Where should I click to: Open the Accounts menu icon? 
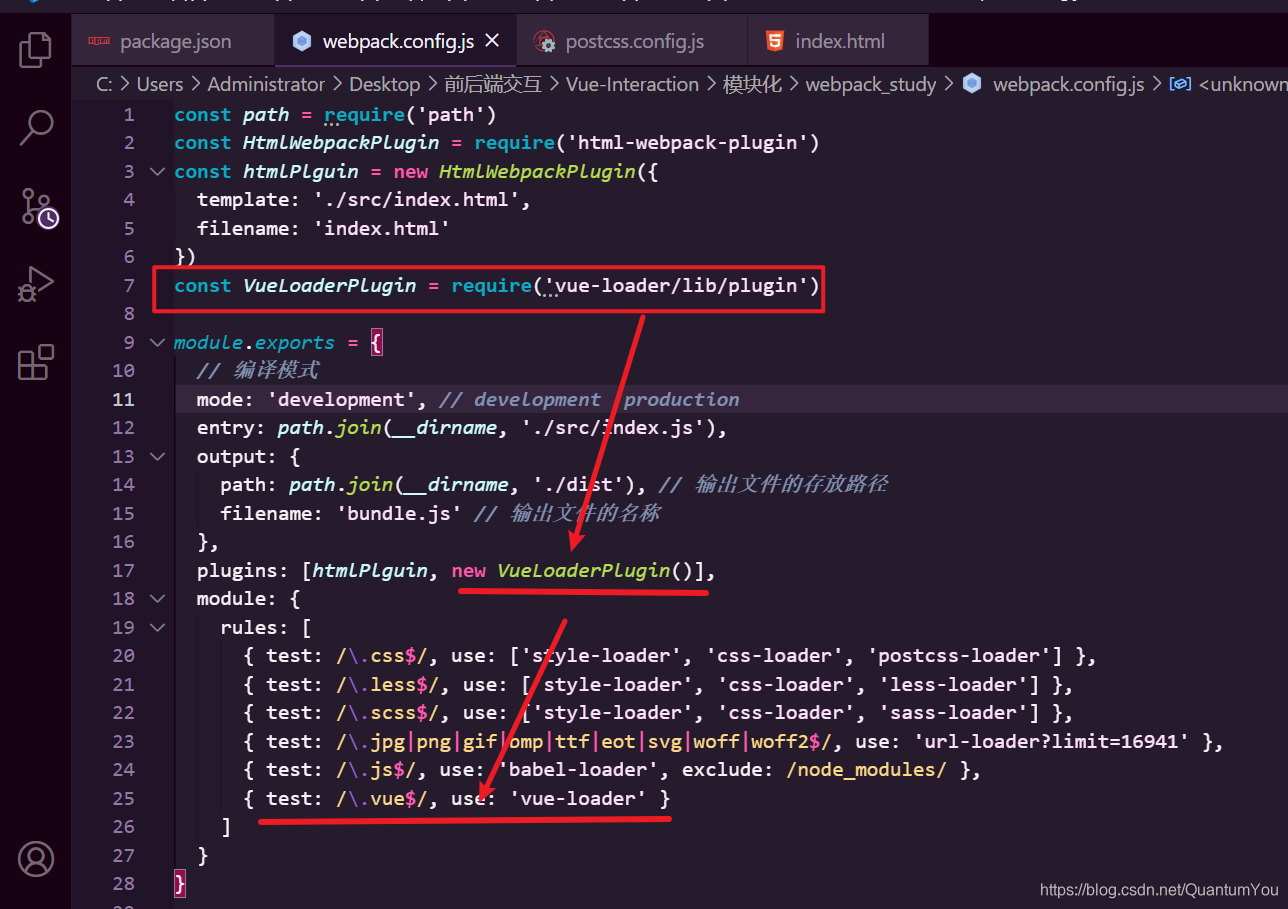click(36, 859)
